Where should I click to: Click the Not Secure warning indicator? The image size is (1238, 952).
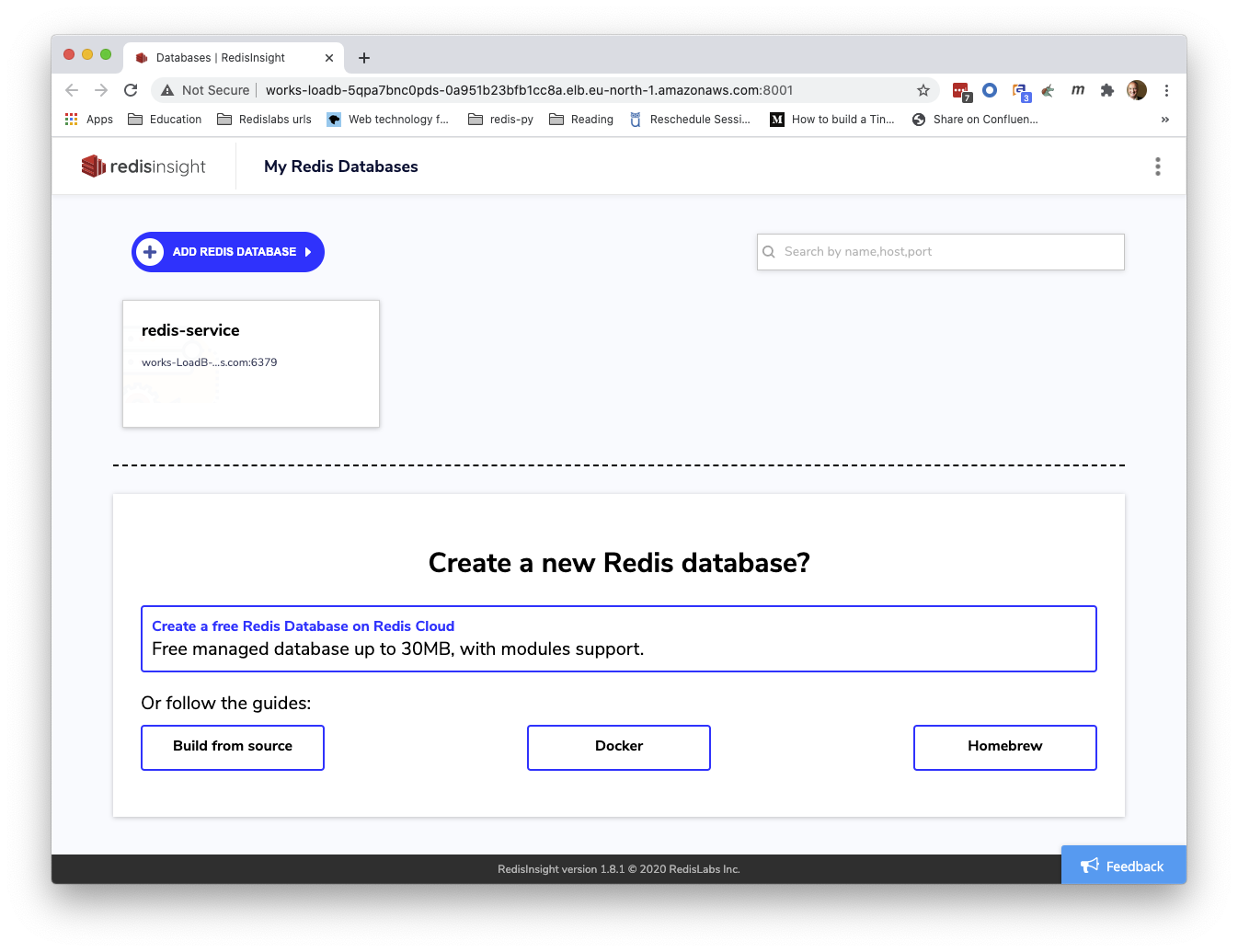click(x=205, y=90)
